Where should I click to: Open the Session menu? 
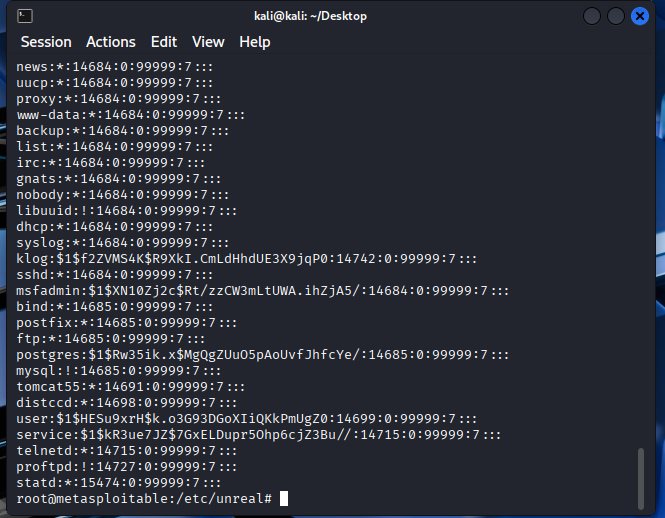(46, 42)
